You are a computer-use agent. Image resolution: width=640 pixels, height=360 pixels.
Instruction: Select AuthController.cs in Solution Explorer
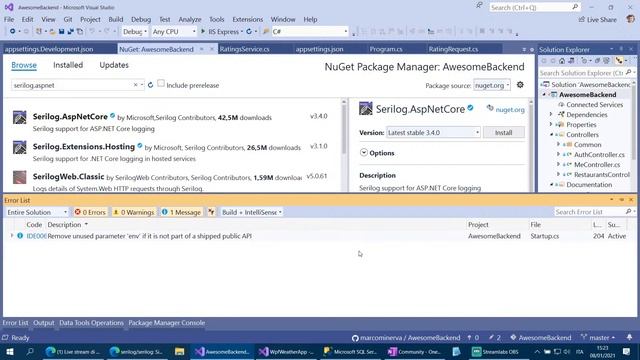(x=599, y=155)
